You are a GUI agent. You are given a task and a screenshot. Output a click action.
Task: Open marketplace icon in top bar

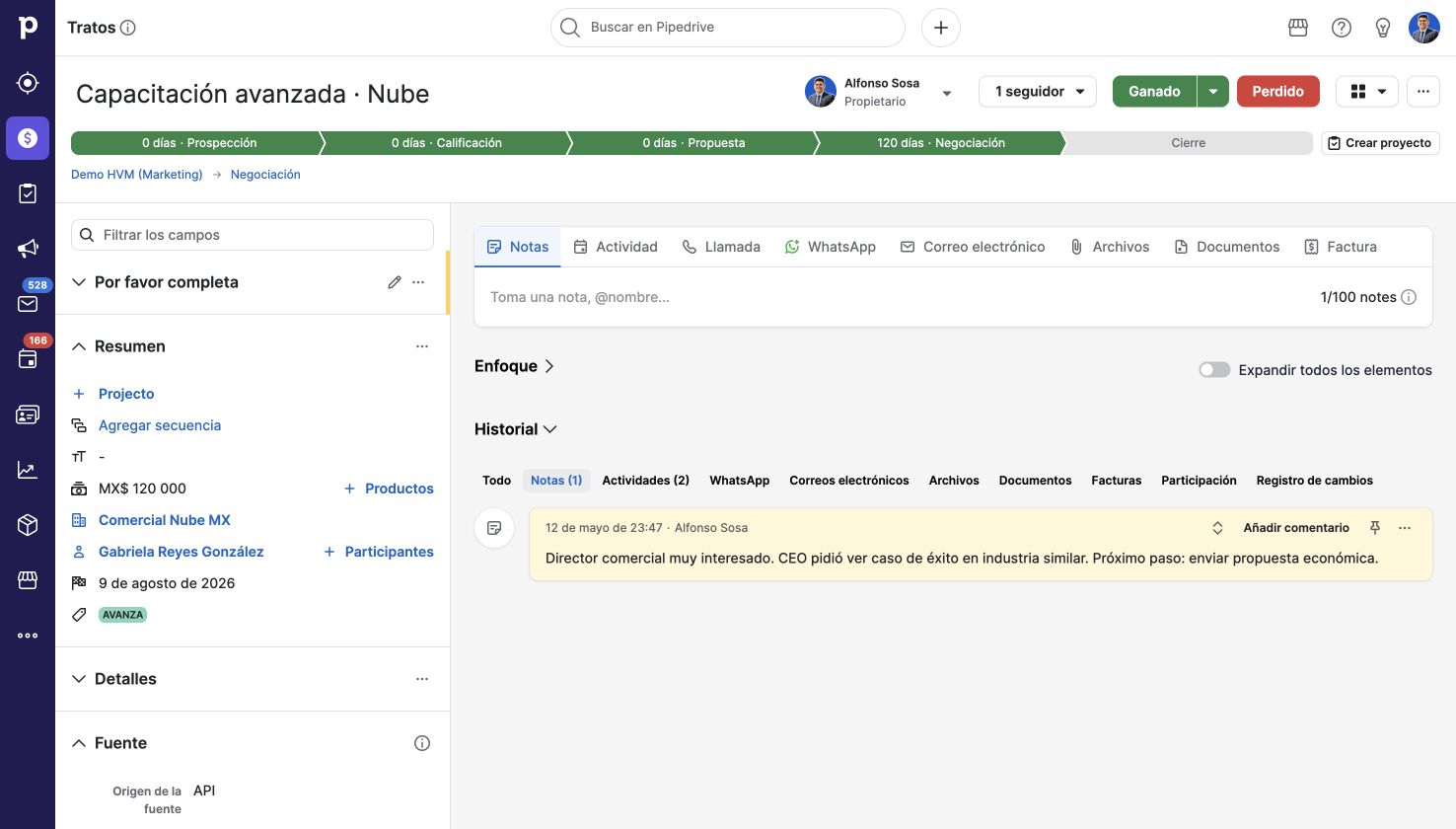(x=1298, y=28)
